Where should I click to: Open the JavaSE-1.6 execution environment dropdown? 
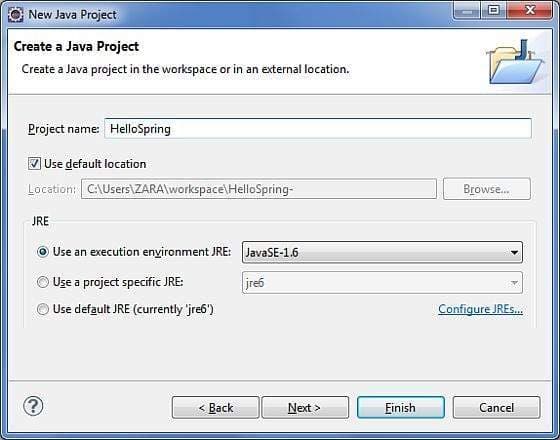(382, 252)
